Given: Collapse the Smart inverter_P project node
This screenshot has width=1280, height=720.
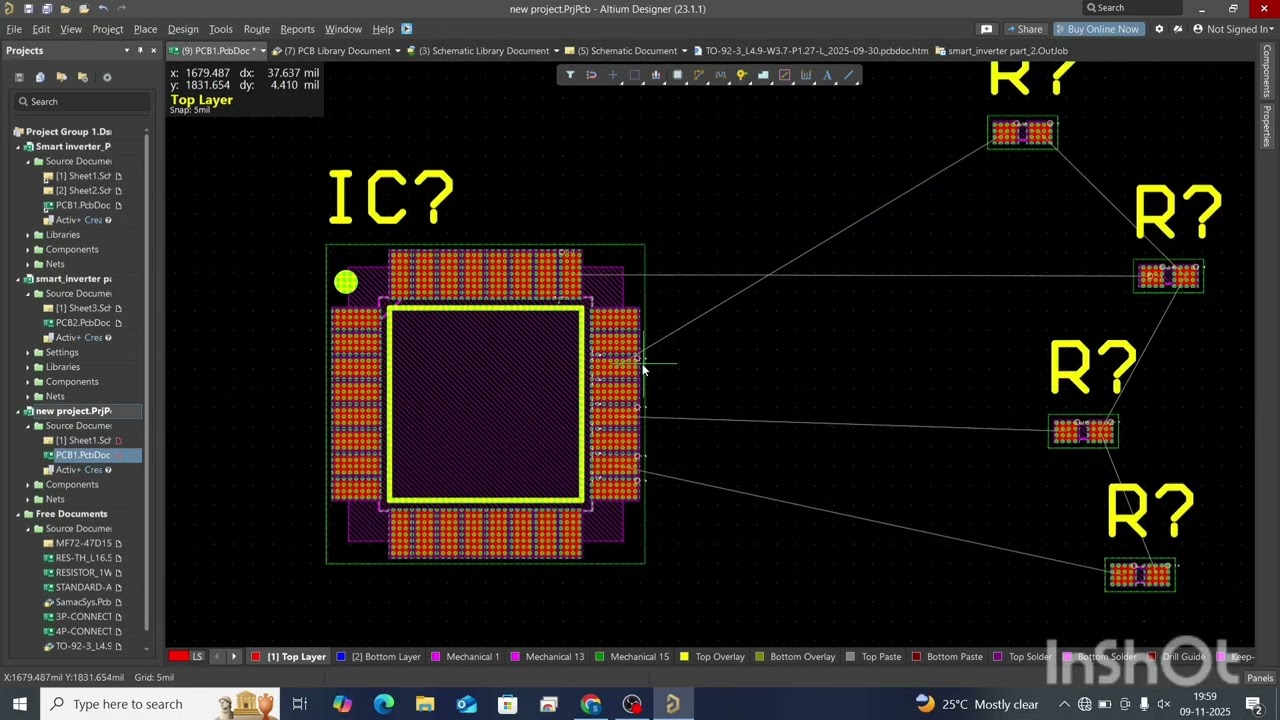Looking at the screenshot, I should [18, 146].
